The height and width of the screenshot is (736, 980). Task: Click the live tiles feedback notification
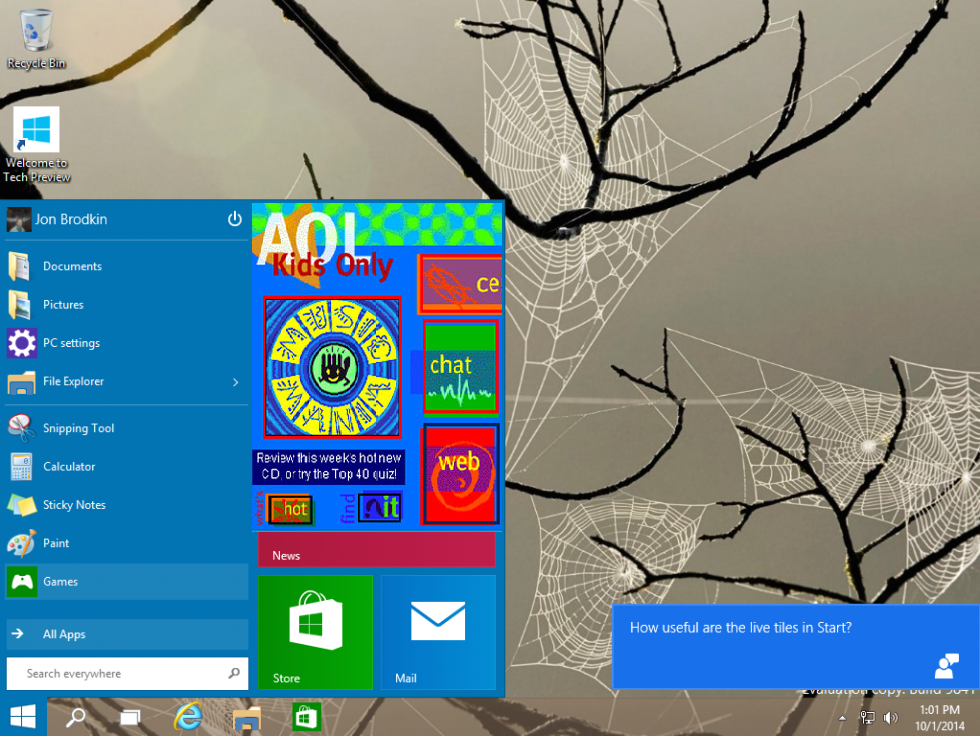click(795, 646)
